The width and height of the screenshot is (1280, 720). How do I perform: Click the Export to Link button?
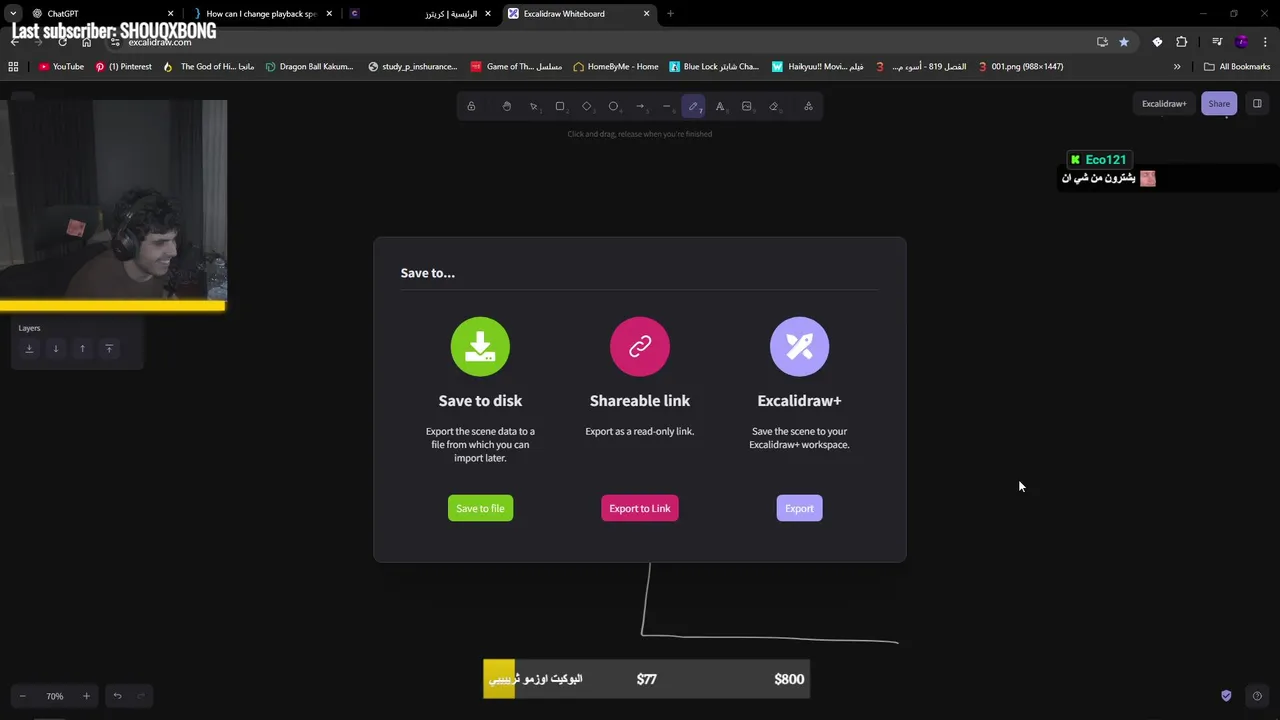point(640,508)
